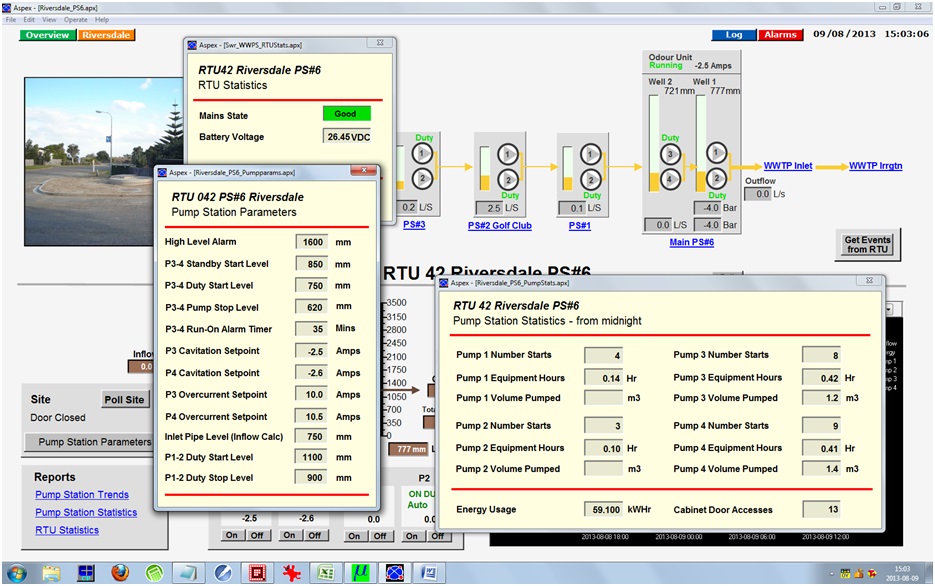Viewport: 935px width, 586px height.
Task: Open the green mu taskbar icon
Action: pyautogui.click(x=360, y=573)
